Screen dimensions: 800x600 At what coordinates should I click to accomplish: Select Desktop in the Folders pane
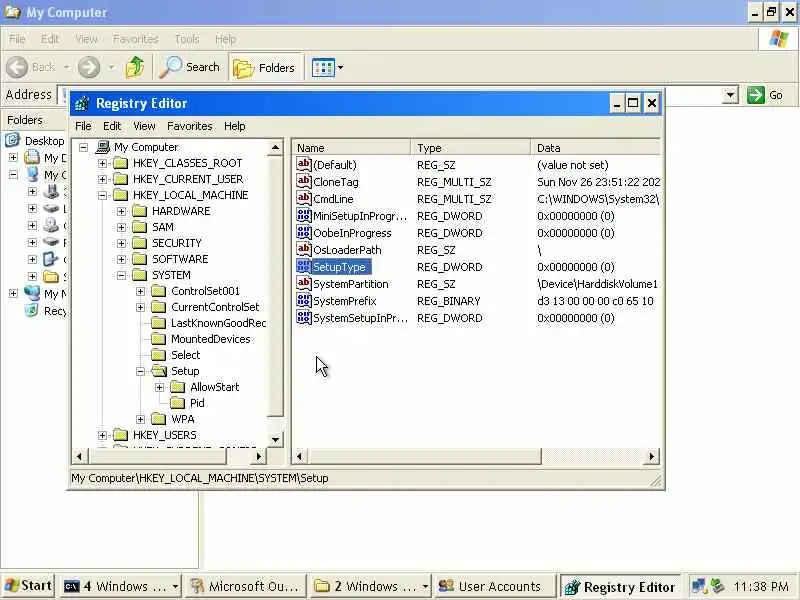(x=44, y=141)
